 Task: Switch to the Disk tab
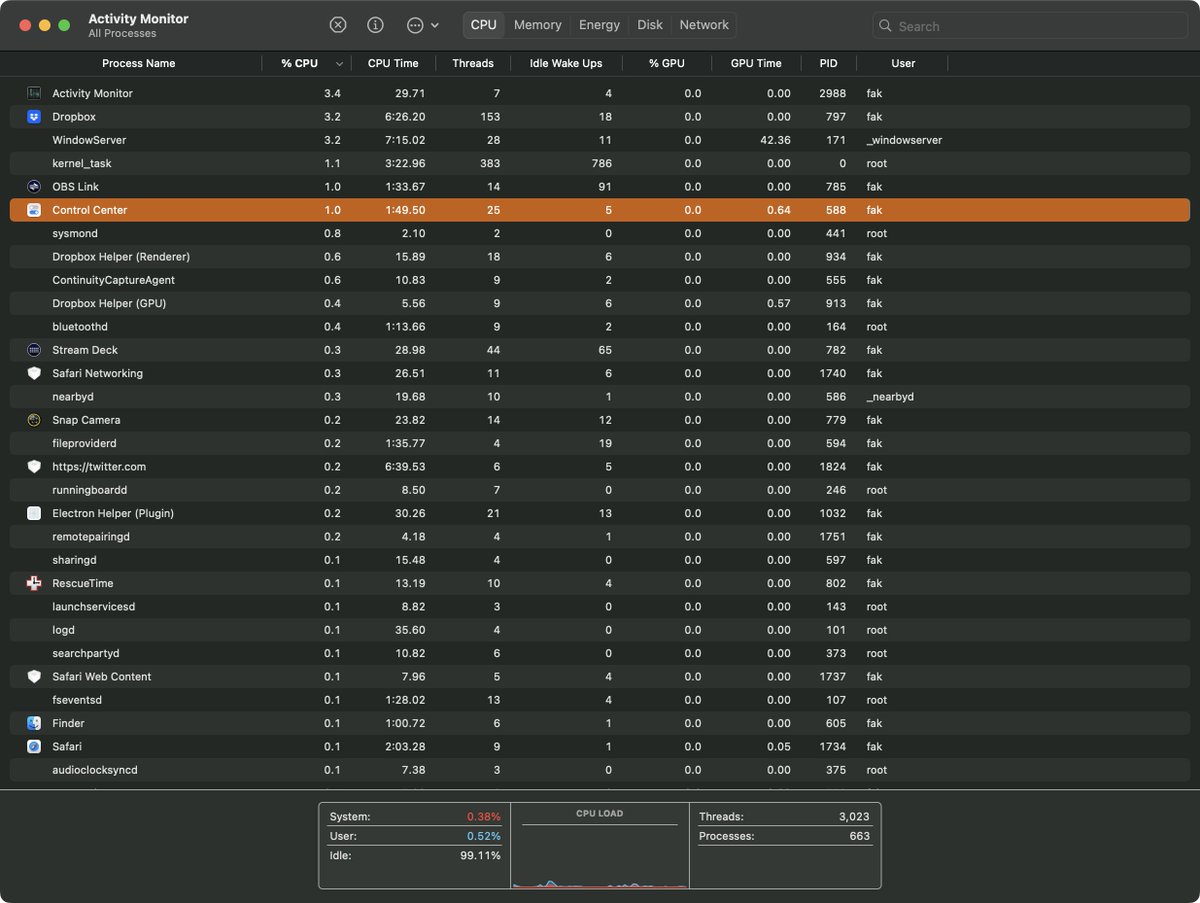(650, 25)
